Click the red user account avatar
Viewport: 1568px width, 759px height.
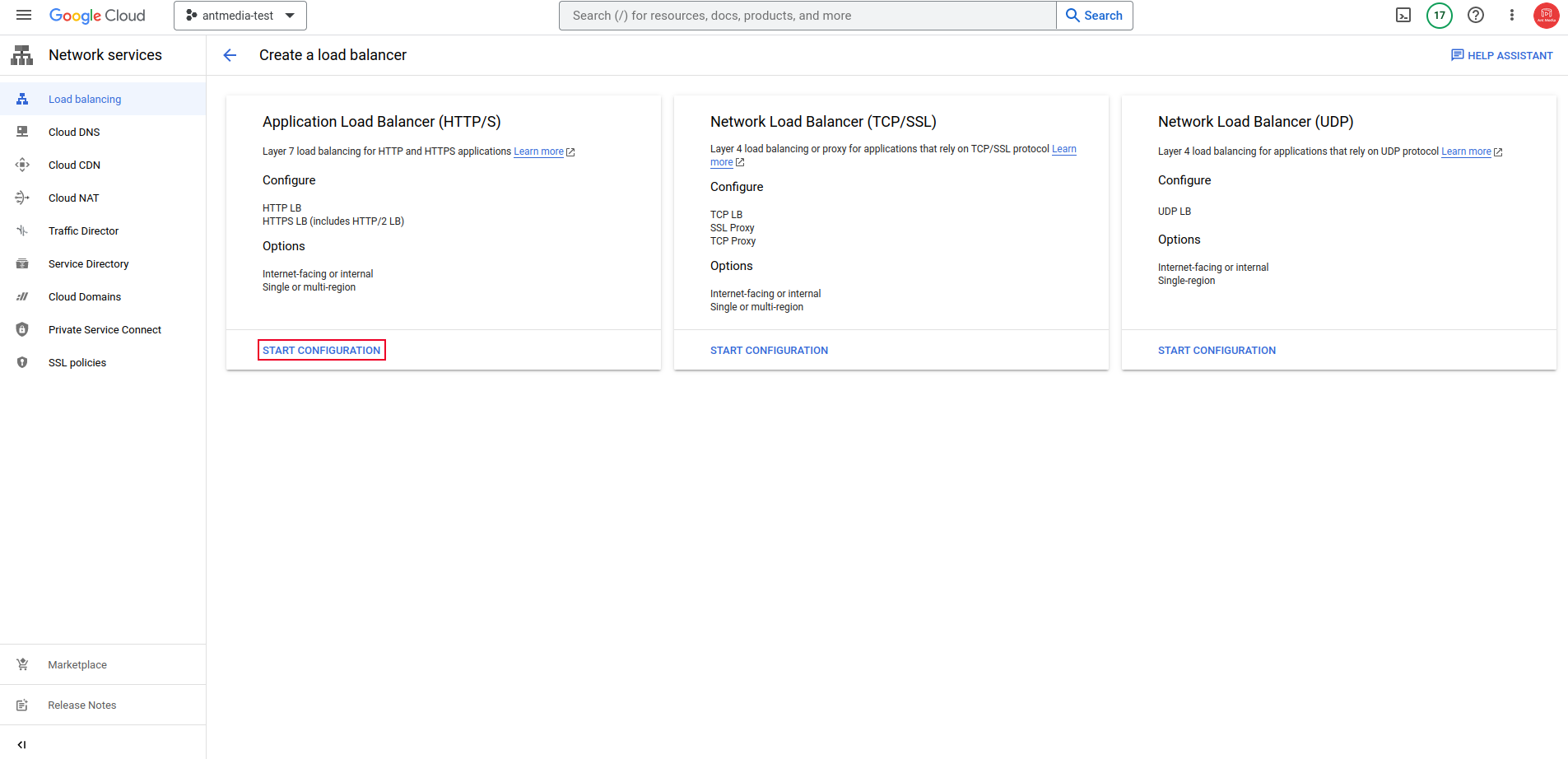(x=1547, y=16)
